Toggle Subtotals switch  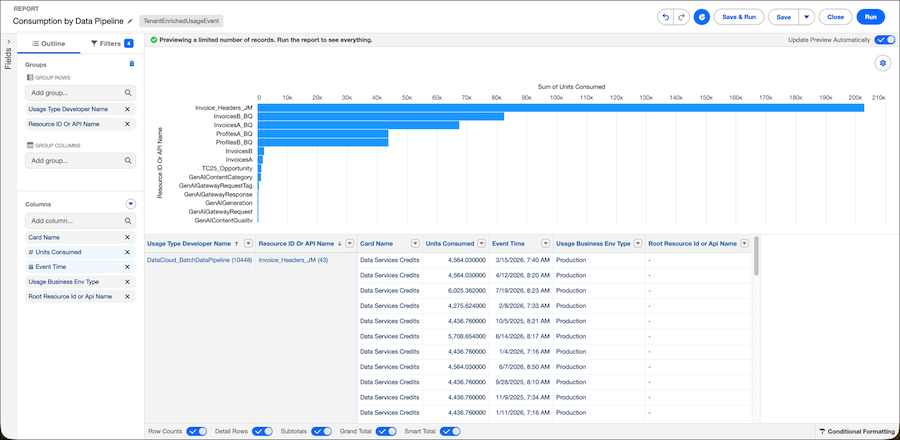321,431
